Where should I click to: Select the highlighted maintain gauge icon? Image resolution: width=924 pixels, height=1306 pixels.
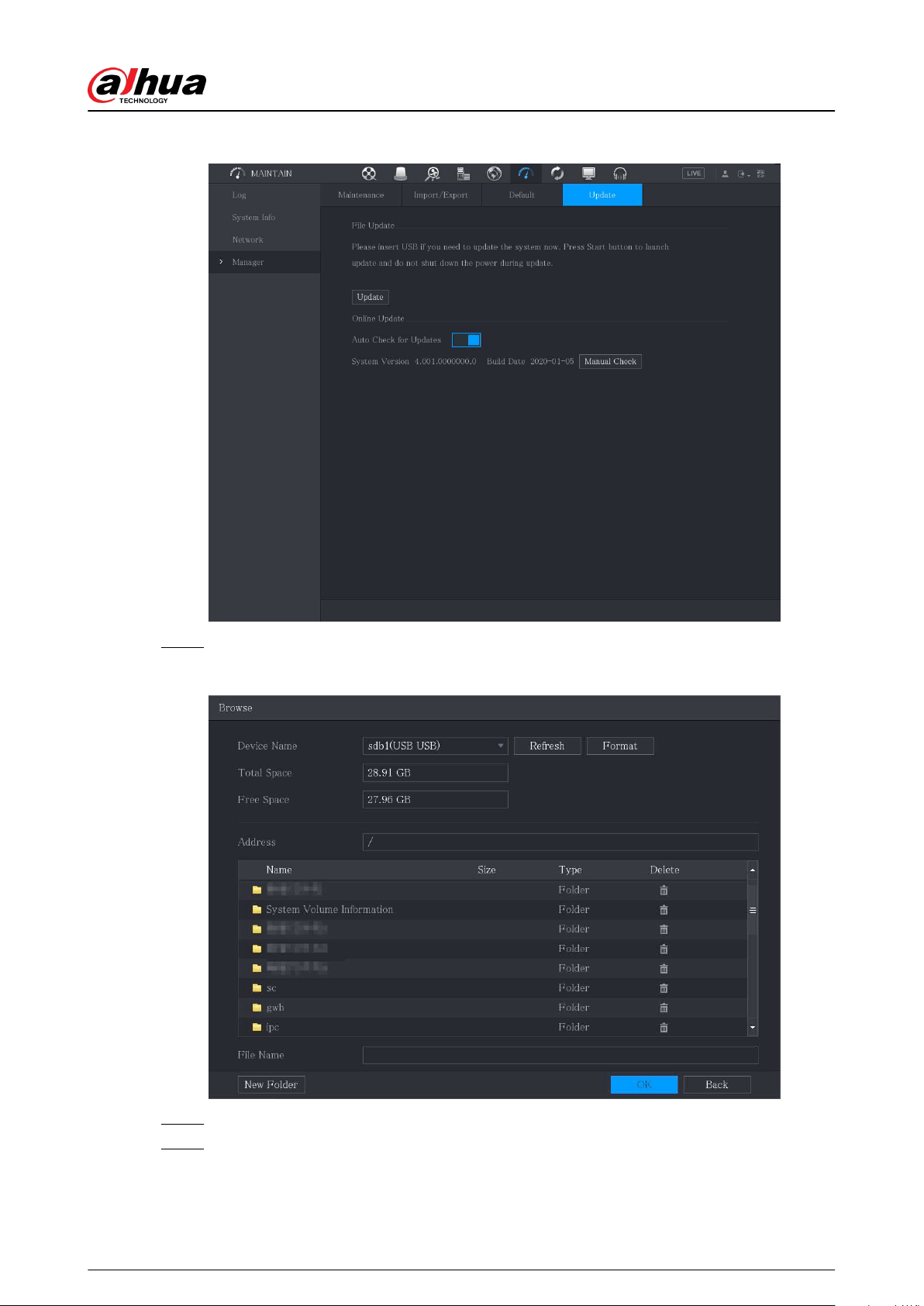(x=526, y=174)
